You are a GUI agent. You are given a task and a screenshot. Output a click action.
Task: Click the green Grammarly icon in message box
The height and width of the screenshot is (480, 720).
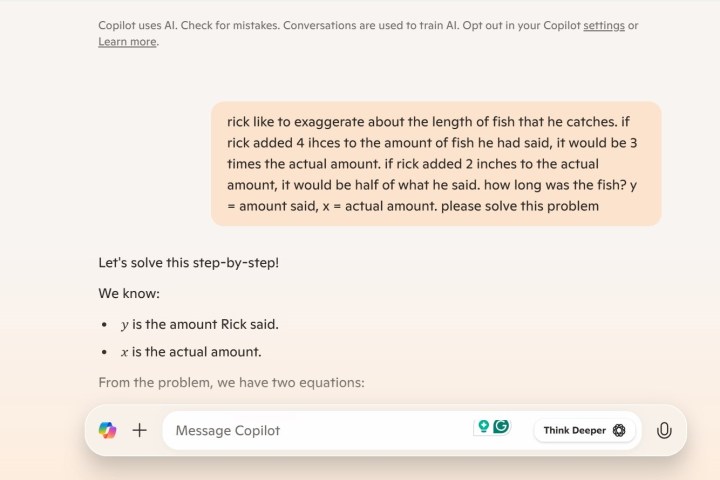[501, 427]
